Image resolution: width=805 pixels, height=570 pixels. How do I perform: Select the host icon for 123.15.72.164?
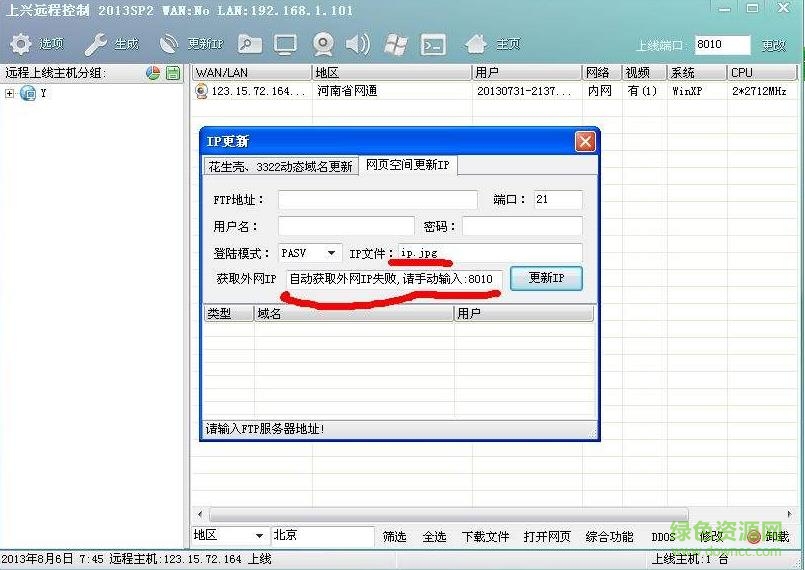click(201, 91)
